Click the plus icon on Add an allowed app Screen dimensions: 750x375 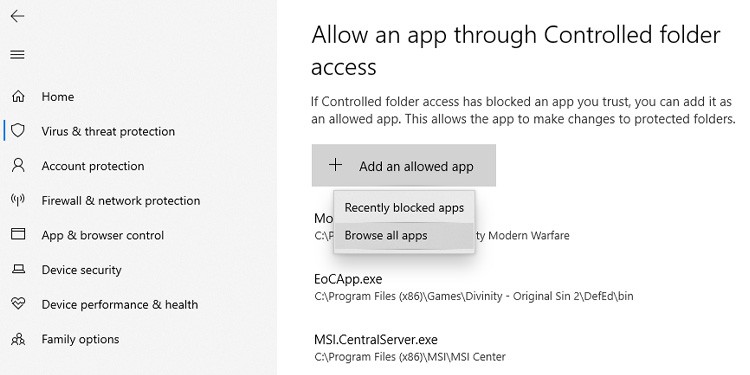(x=336, y=165)
